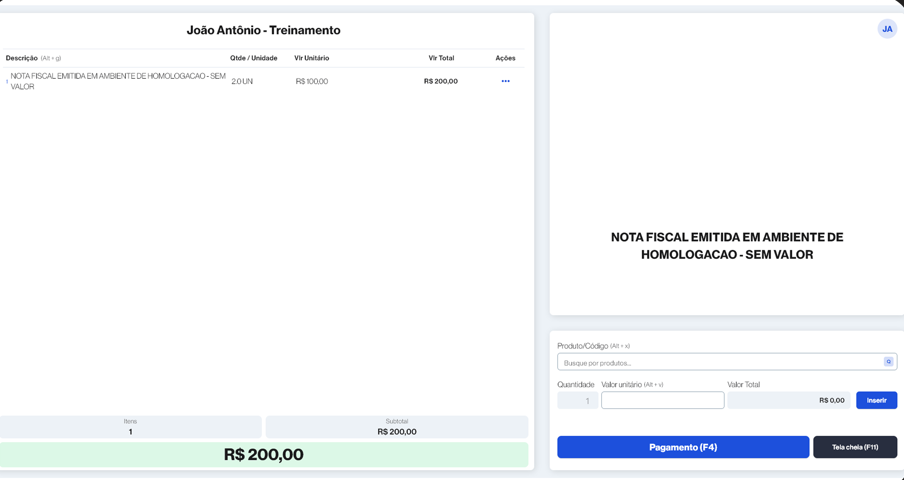Click the João Antônio - Treinamento title
The image size is (904, 480).
[x=263, y=31]
